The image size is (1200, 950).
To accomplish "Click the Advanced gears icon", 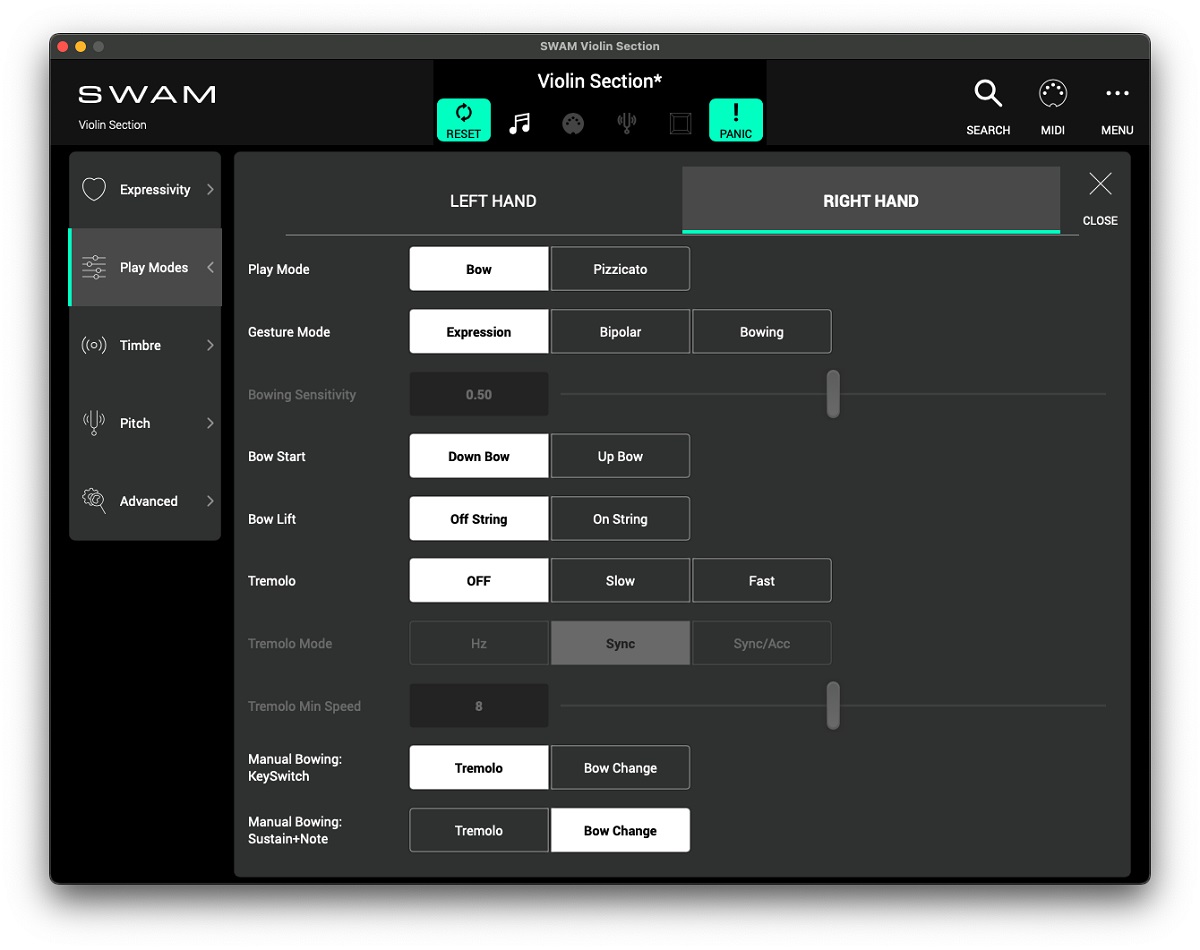I will 94,501.
